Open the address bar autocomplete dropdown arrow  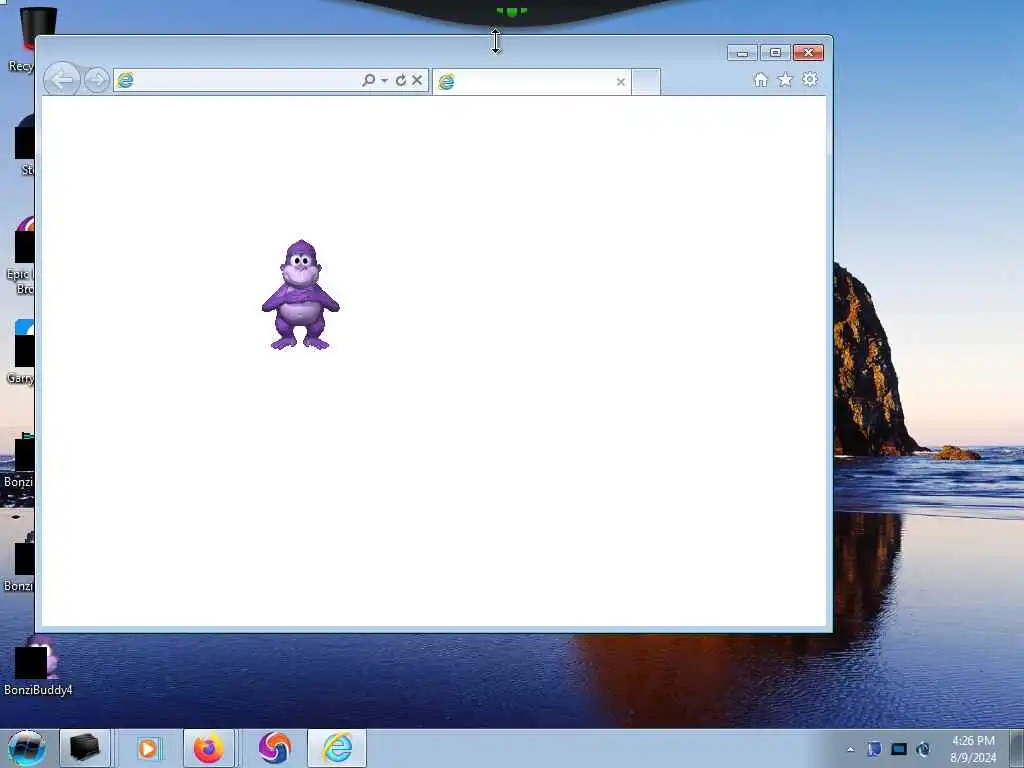pos(385,80)
